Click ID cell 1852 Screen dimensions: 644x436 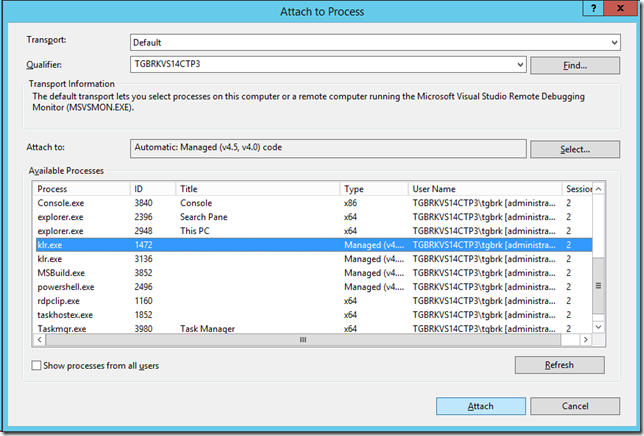[143, 315]
